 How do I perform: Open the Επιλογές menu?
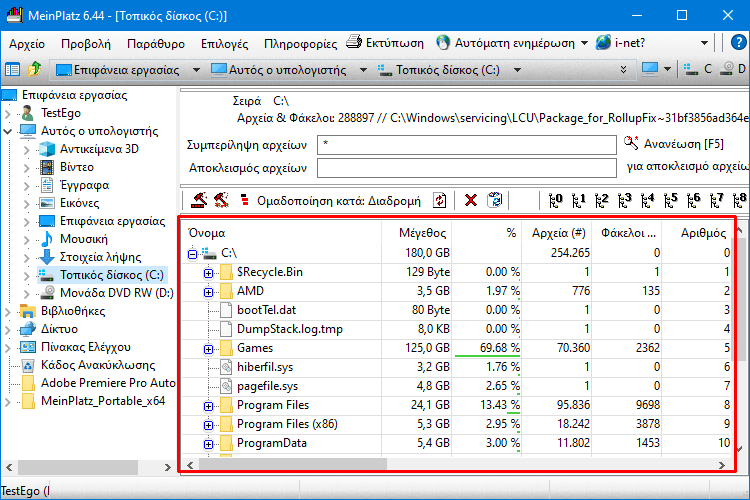click(224, 44)
